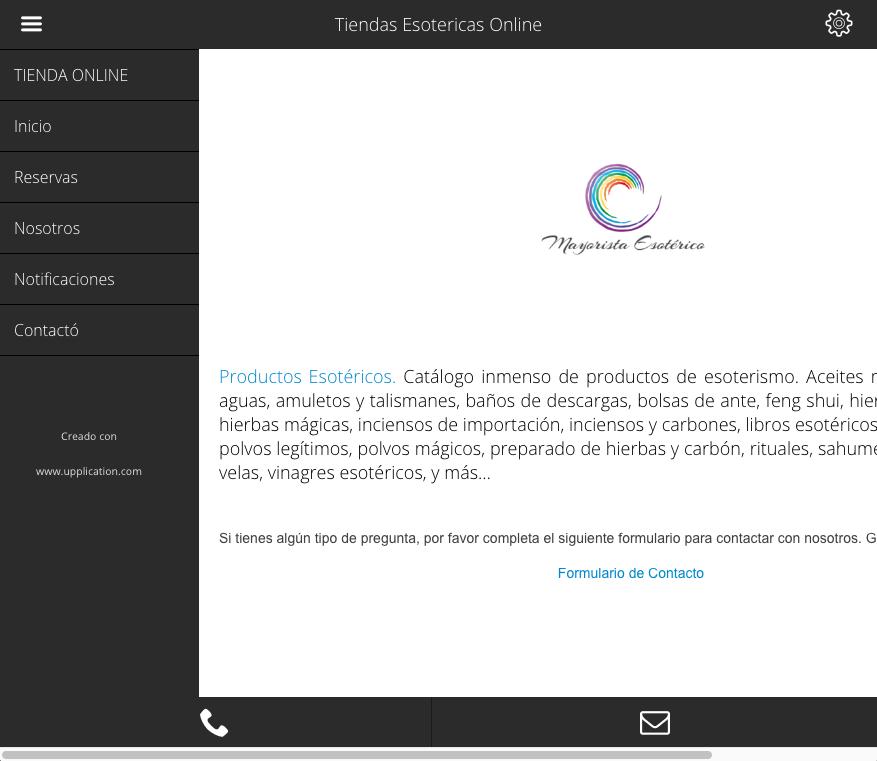Toggle the hamburger menu icon

(x=31, y=24)
